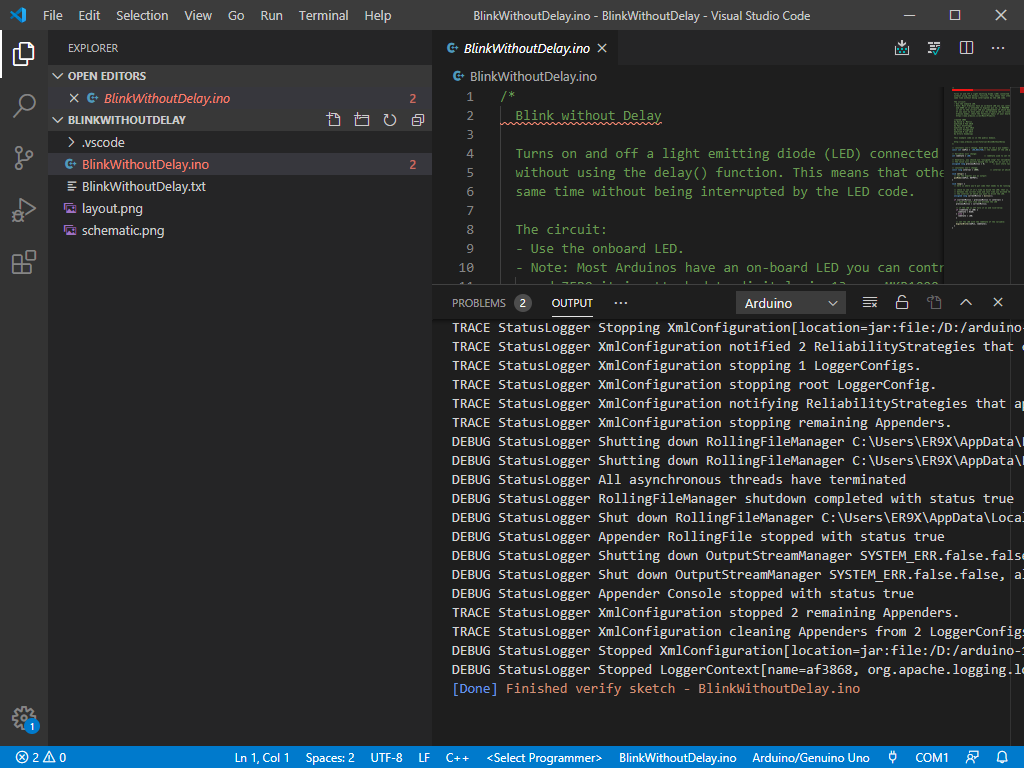Open BlinkWithoutDelay.txt in Explorer
Viewport: 1024px width, 768px height.
pos(240,187)
